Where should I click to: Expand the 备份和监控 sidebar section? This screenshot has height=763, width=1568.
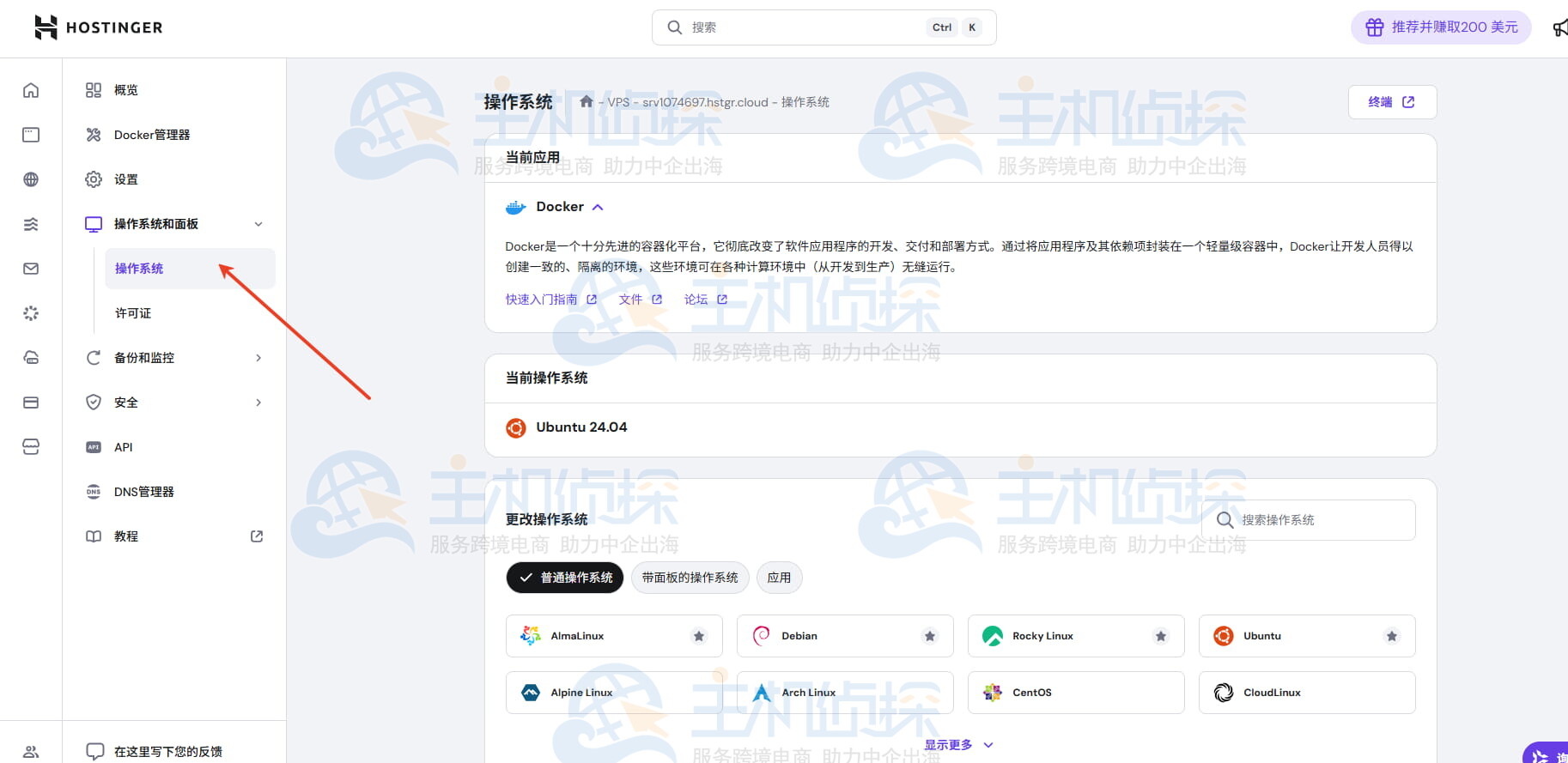point(258,358)
